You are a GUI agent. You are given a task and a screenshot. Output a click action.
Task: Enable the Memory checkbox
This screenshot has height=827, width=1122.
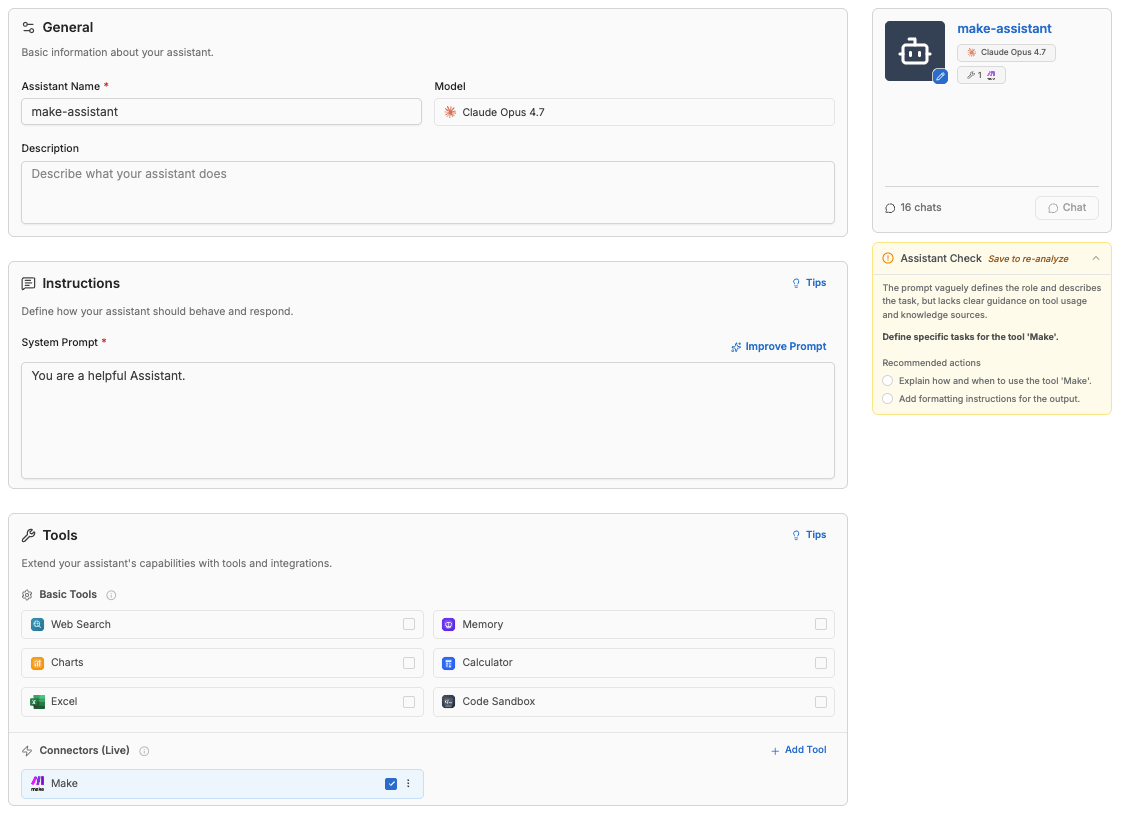coord(821,624)
